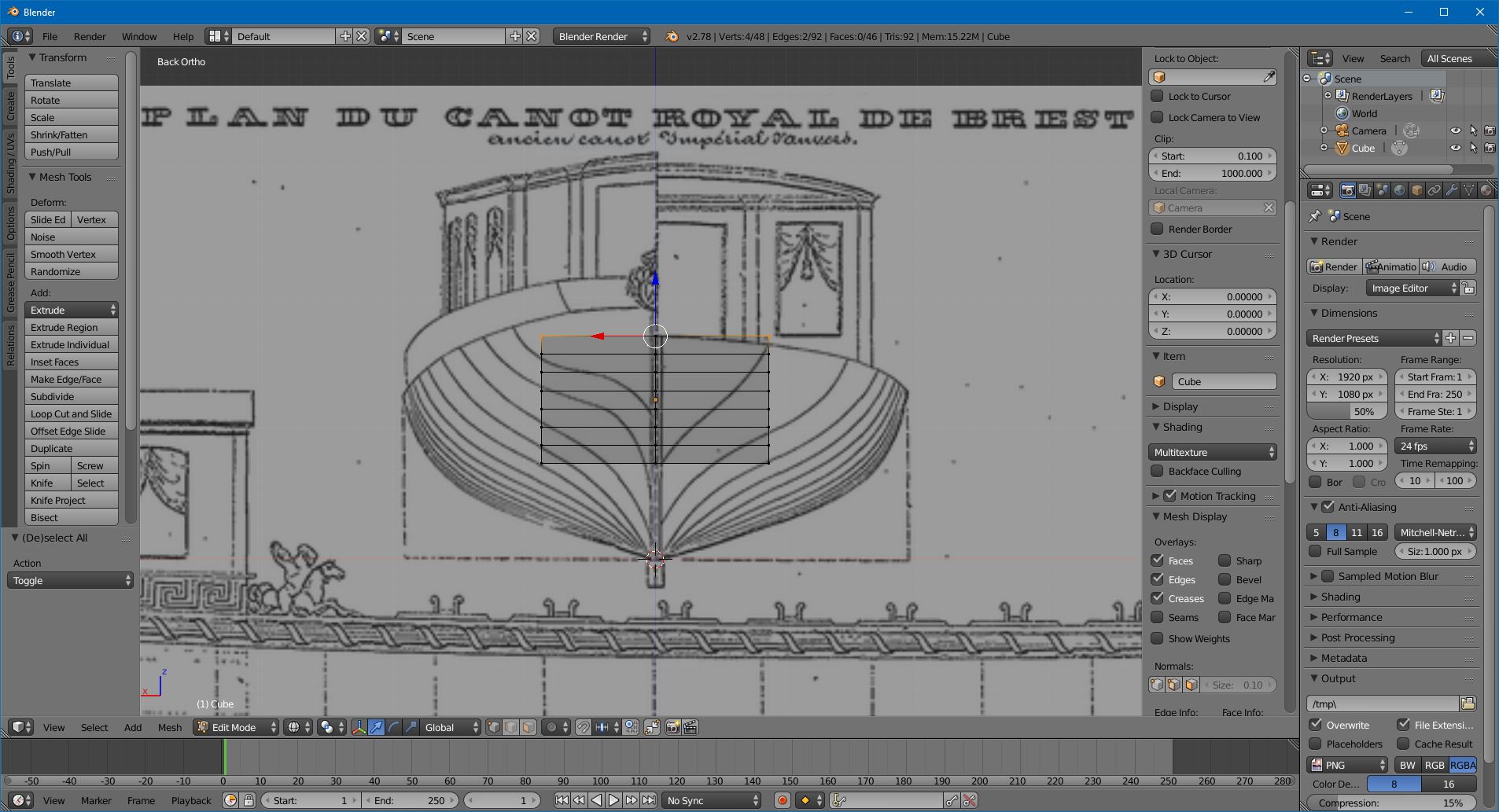Open the Blender Render engine dropdown
Screen dimensions: 1499x812
pyautogui.click(x=602, y=36)
